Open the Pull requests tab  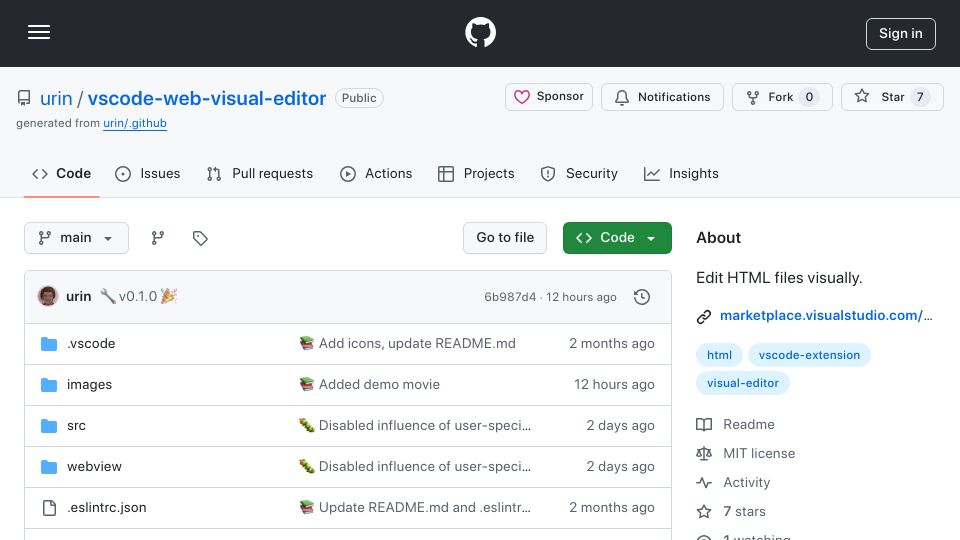(x=260, y=174)
